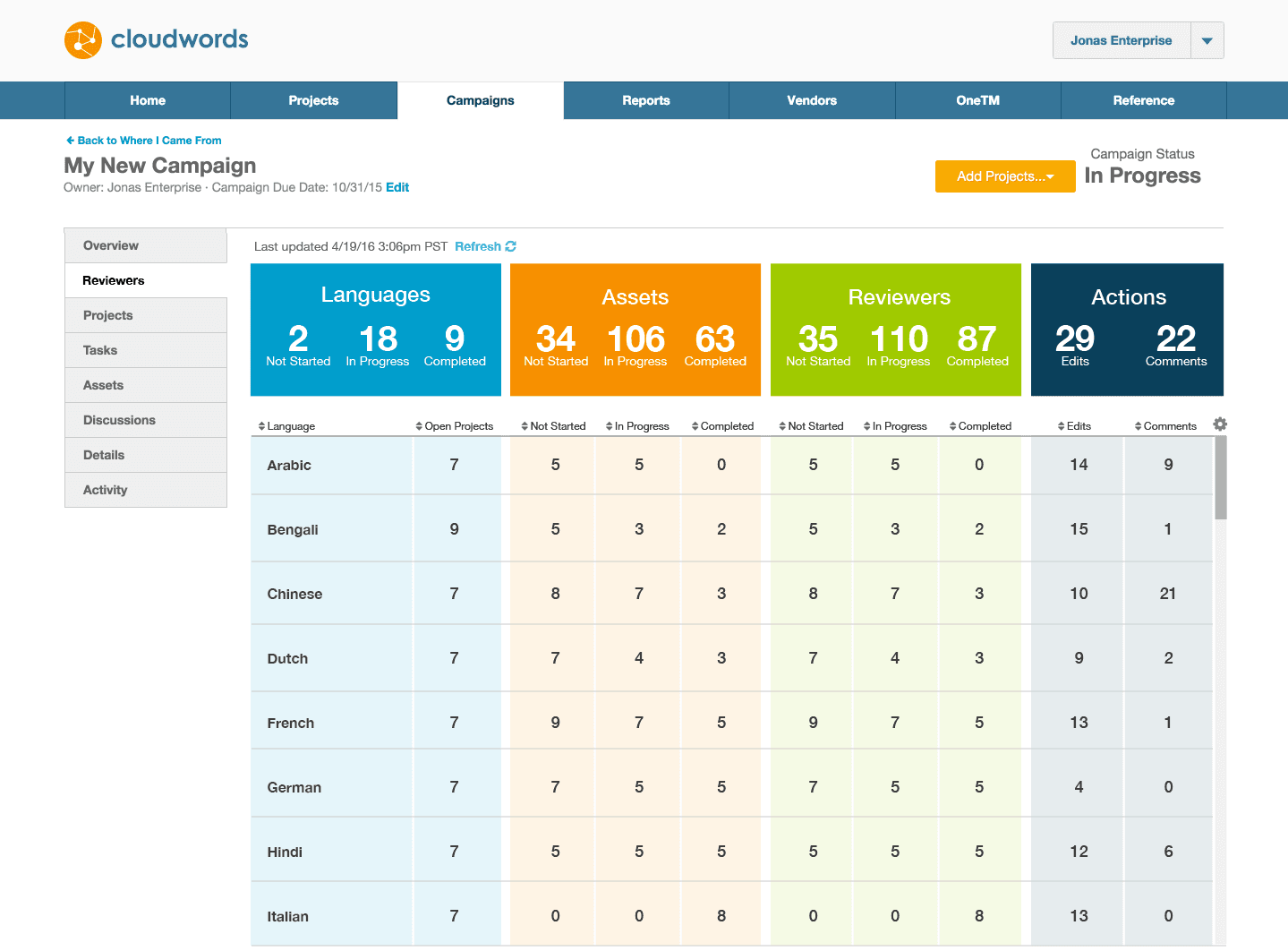This screenshot has height=951, width=1288.
Task: Click Dutch comments count 2
Action: pos(1168,658)
